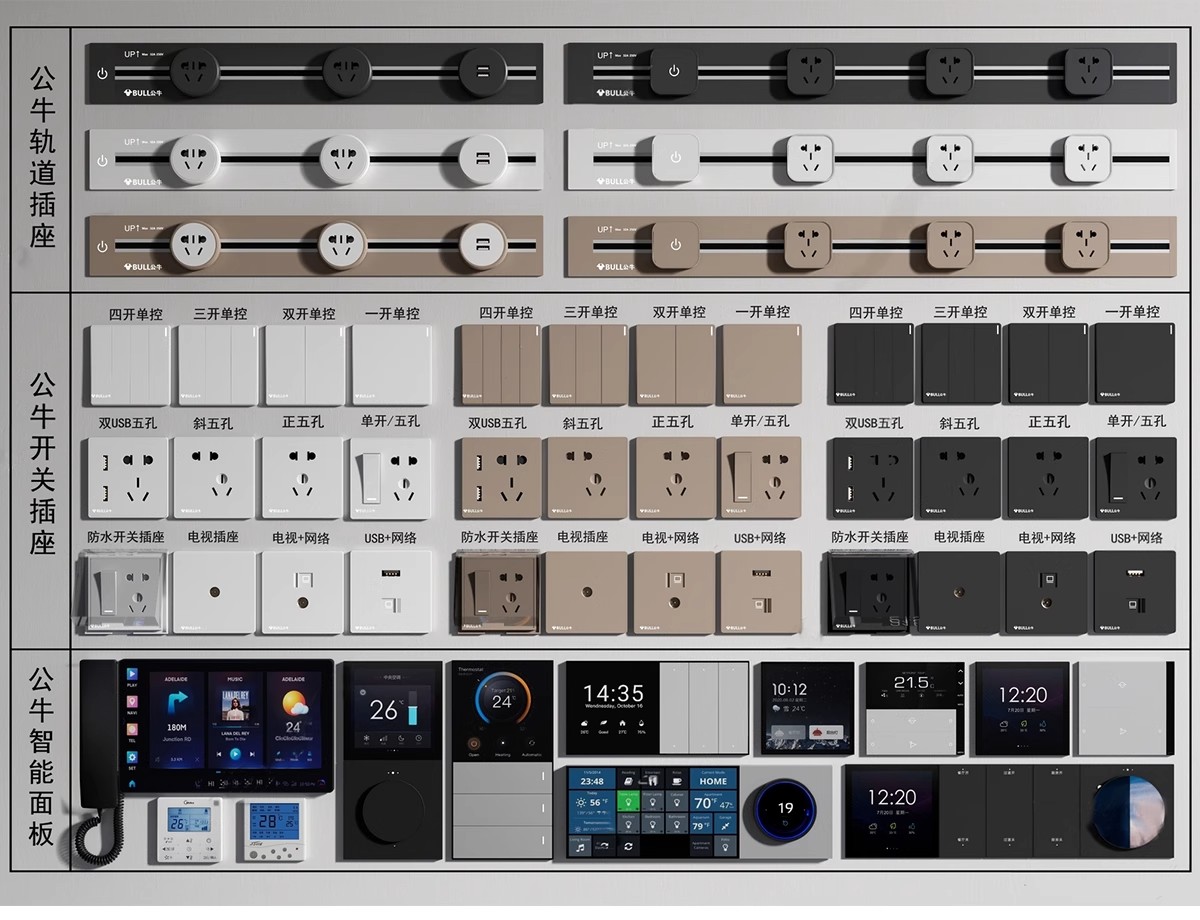The image size is (1200, 920).
Task: Tap the power icon on the white round-socket track
Action: pos(102,160)
